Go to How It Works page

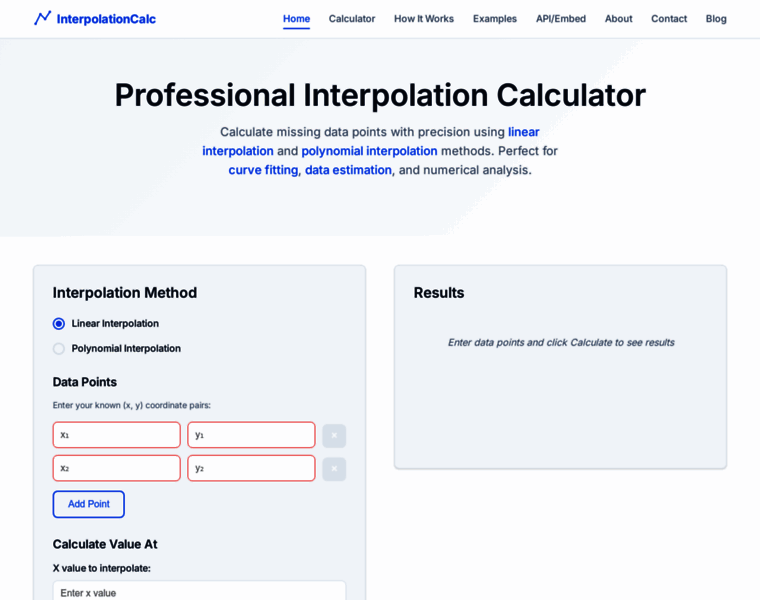pos(424,18)
